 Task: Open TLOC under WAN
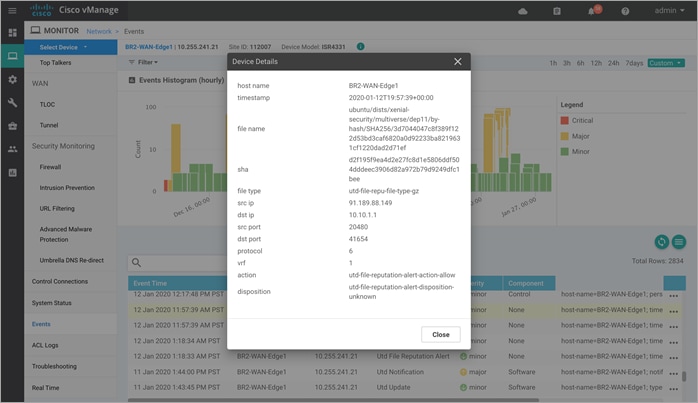[x=47, y=105]
